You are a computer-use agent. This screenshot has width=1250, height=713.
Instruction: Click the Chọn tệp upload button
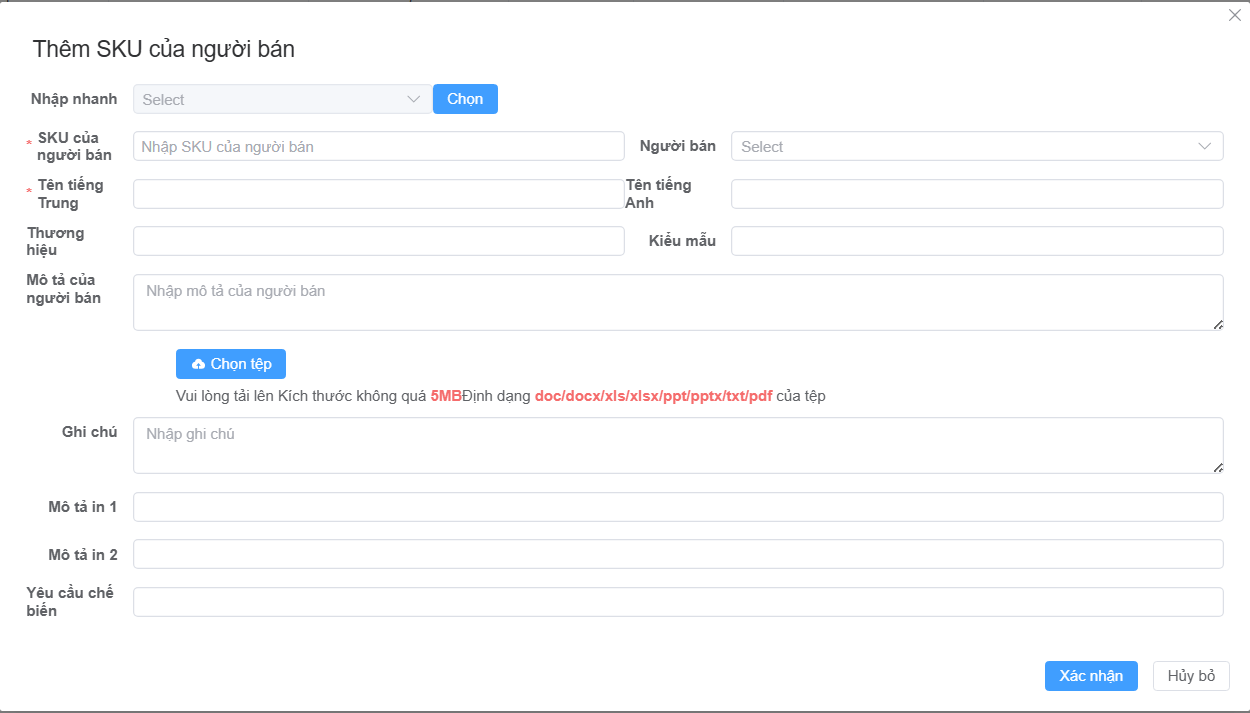point(231,364)
